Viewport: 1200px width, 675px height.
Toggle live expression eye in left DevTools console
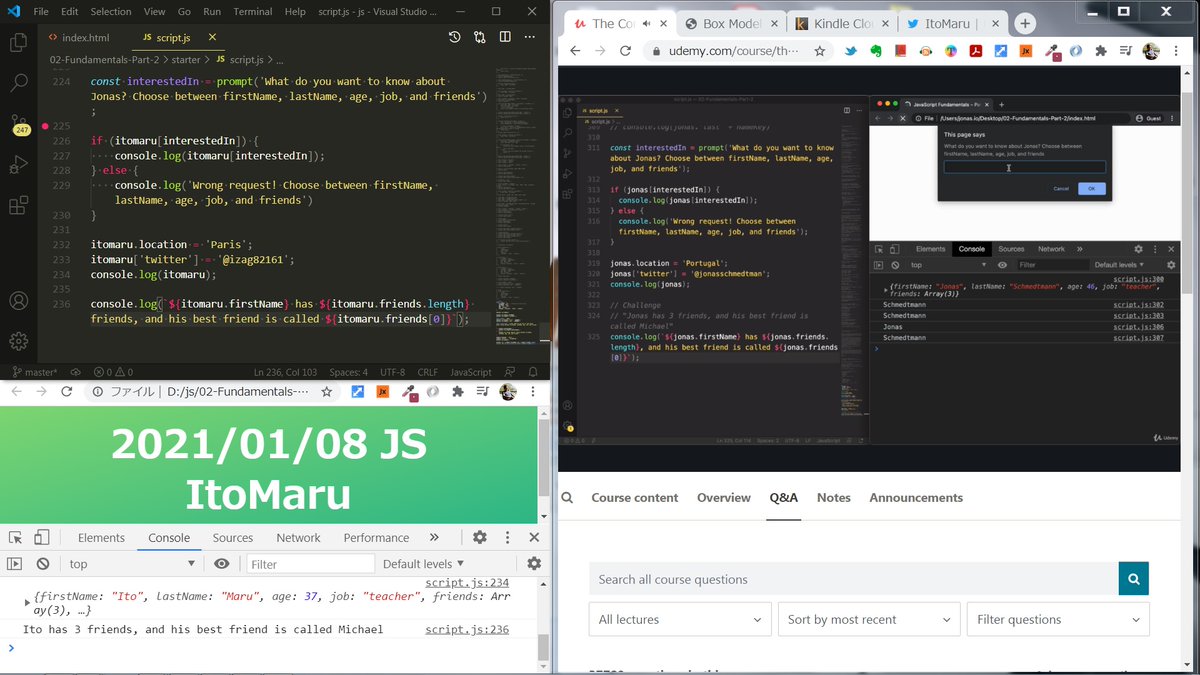pyautogui.click(x=222, y=564)
